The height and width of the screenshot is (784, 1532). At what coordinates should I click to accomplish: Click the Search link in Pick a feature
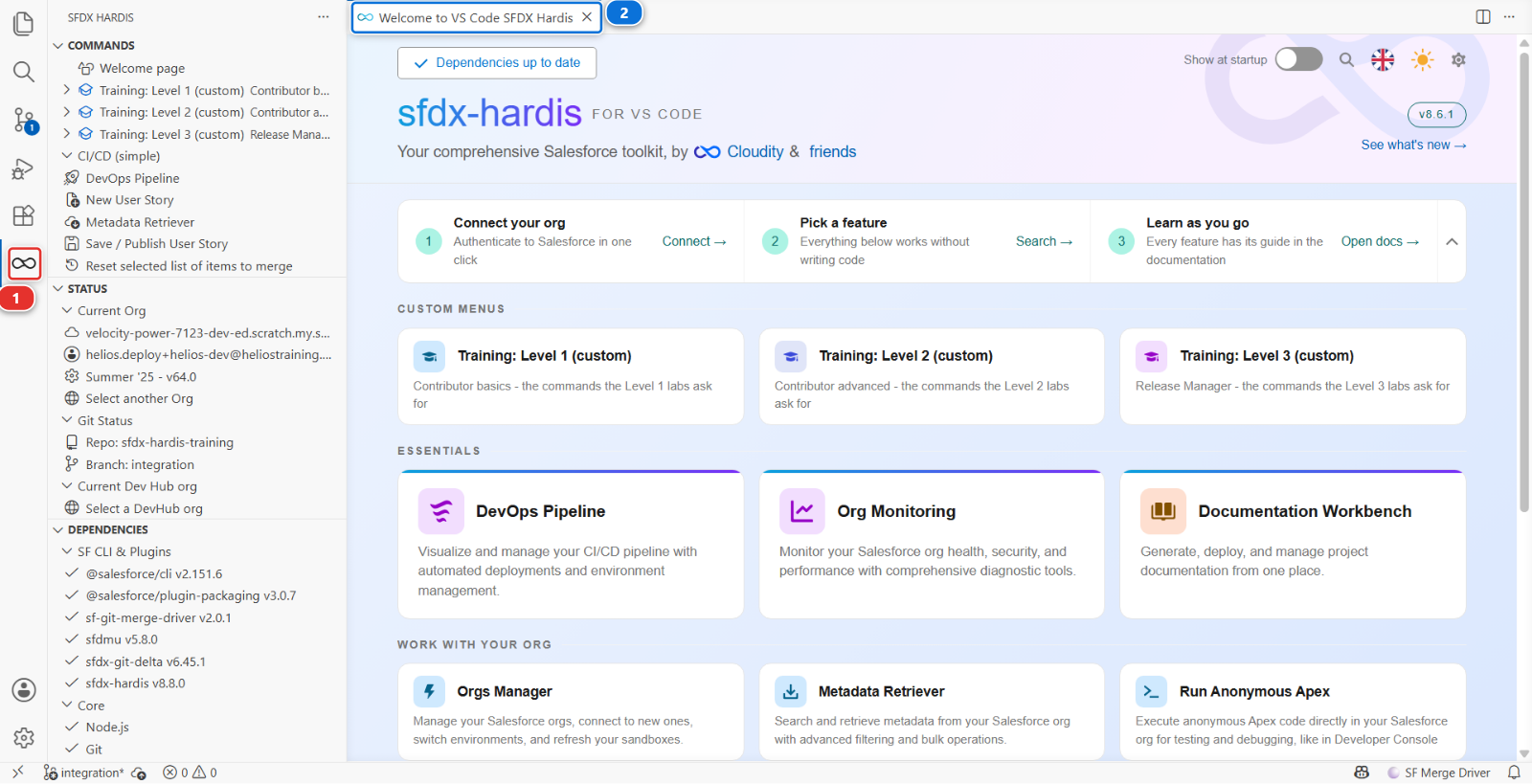point(1044,241)
